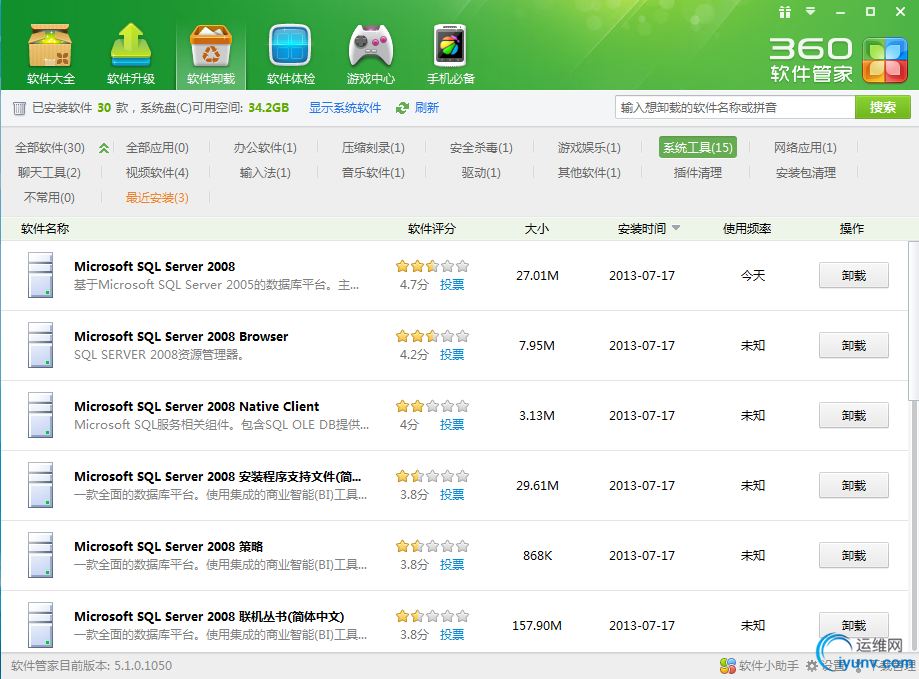Click the SQL Server 2008 策略 row icon
Viewport: 919px width, 679px height.
[x=40, y=555]
